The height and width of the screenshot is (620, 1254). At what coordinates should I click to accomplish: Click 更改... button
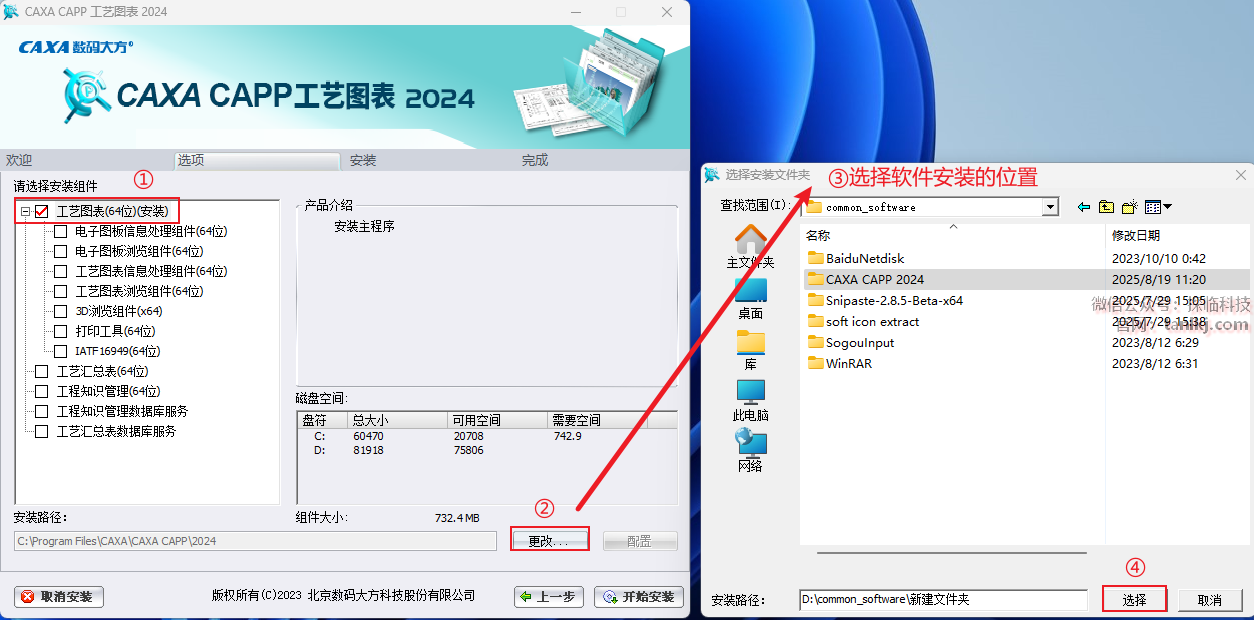(x=549, y=541)
